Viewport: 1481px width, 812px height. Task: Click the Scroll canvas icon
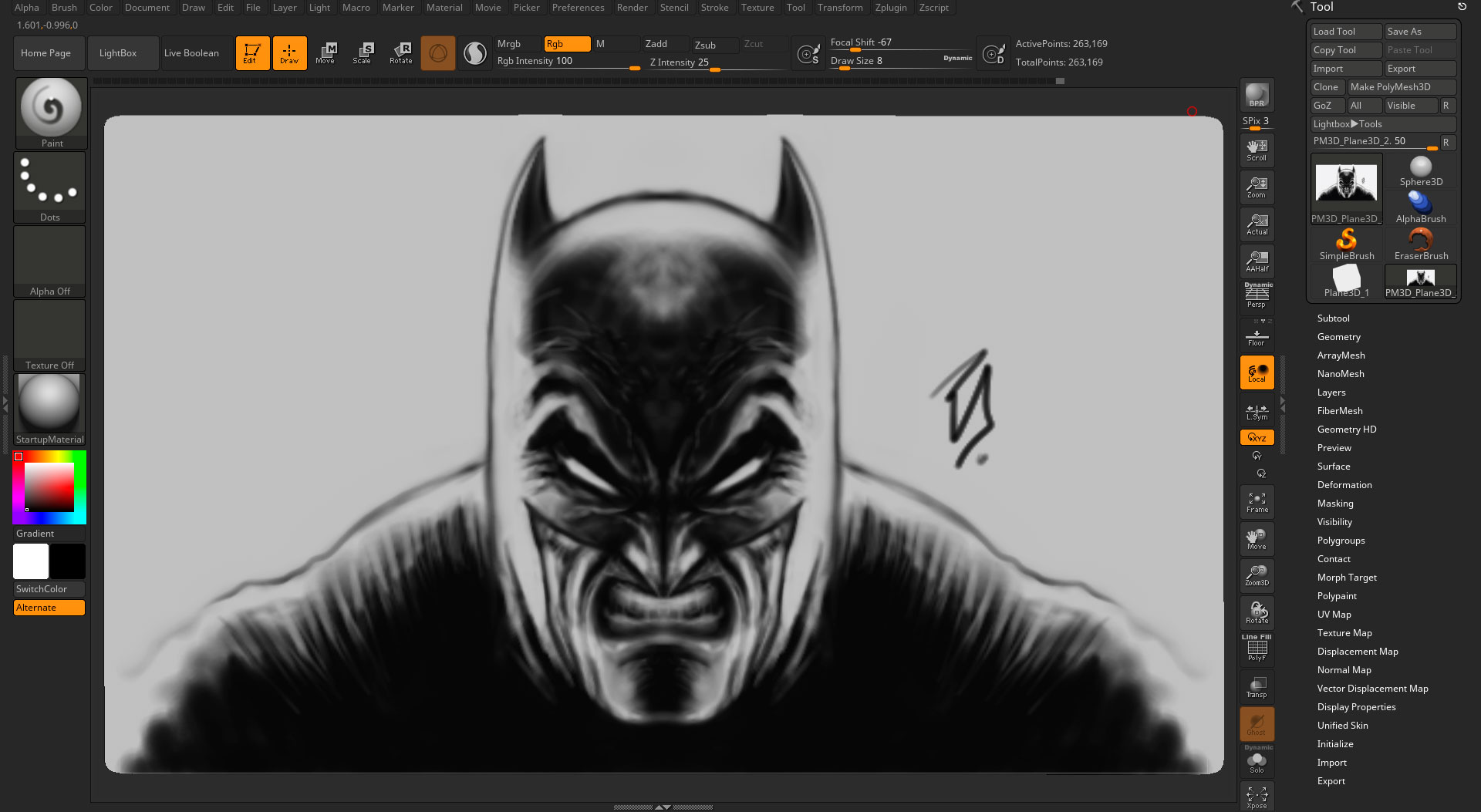coord(1257,150)
